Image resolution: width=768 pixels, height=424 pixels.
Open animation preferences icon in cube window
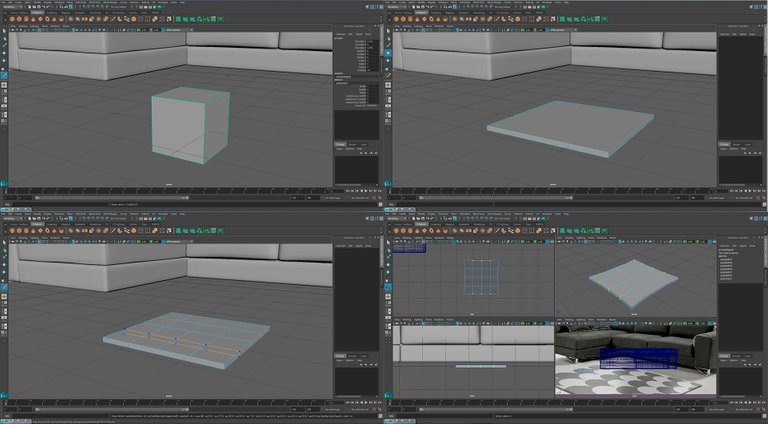(x=380, y=198)
